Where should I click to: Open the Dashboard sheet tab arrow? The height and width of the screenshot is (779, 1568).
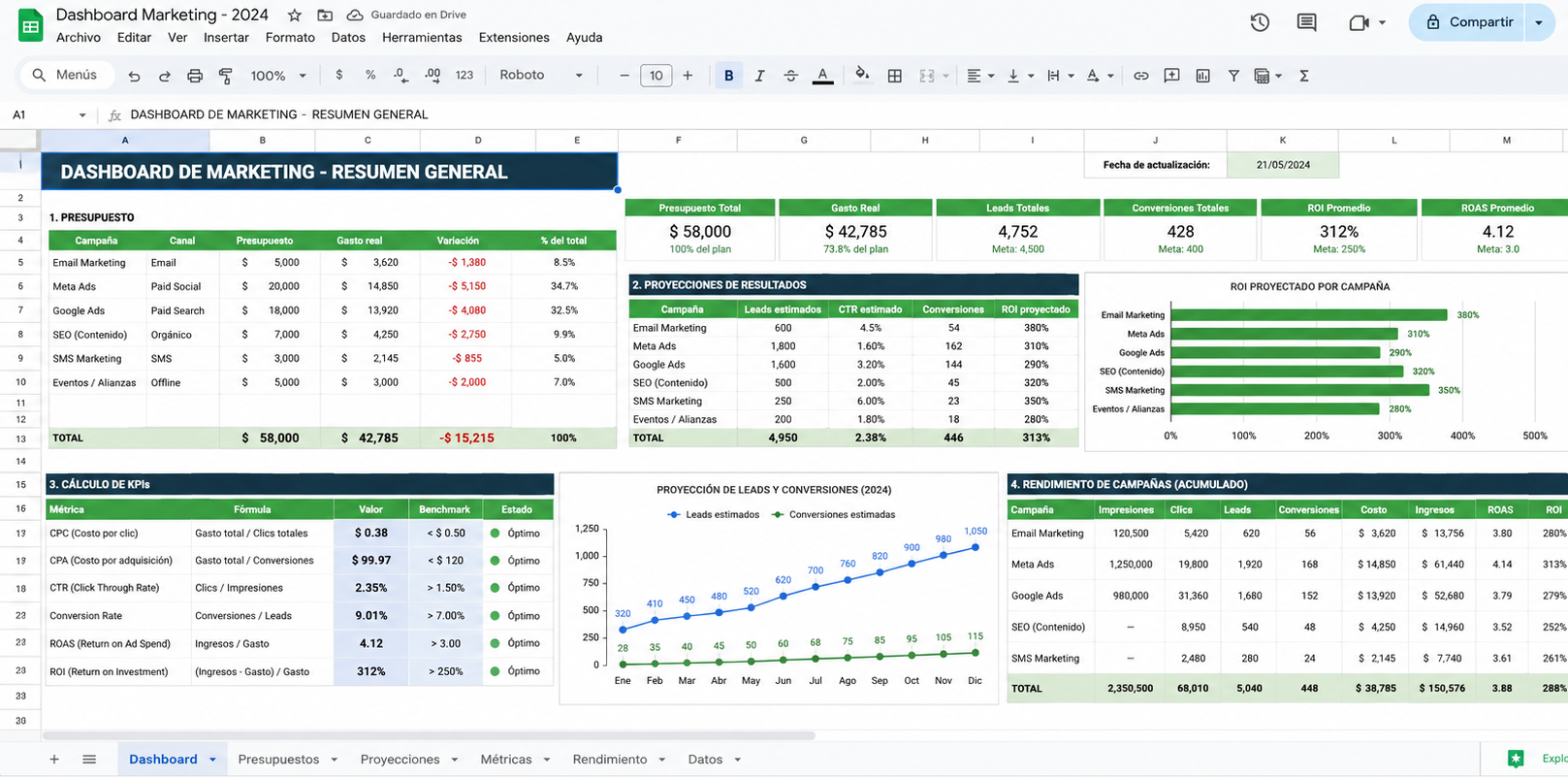click(212, 760)
